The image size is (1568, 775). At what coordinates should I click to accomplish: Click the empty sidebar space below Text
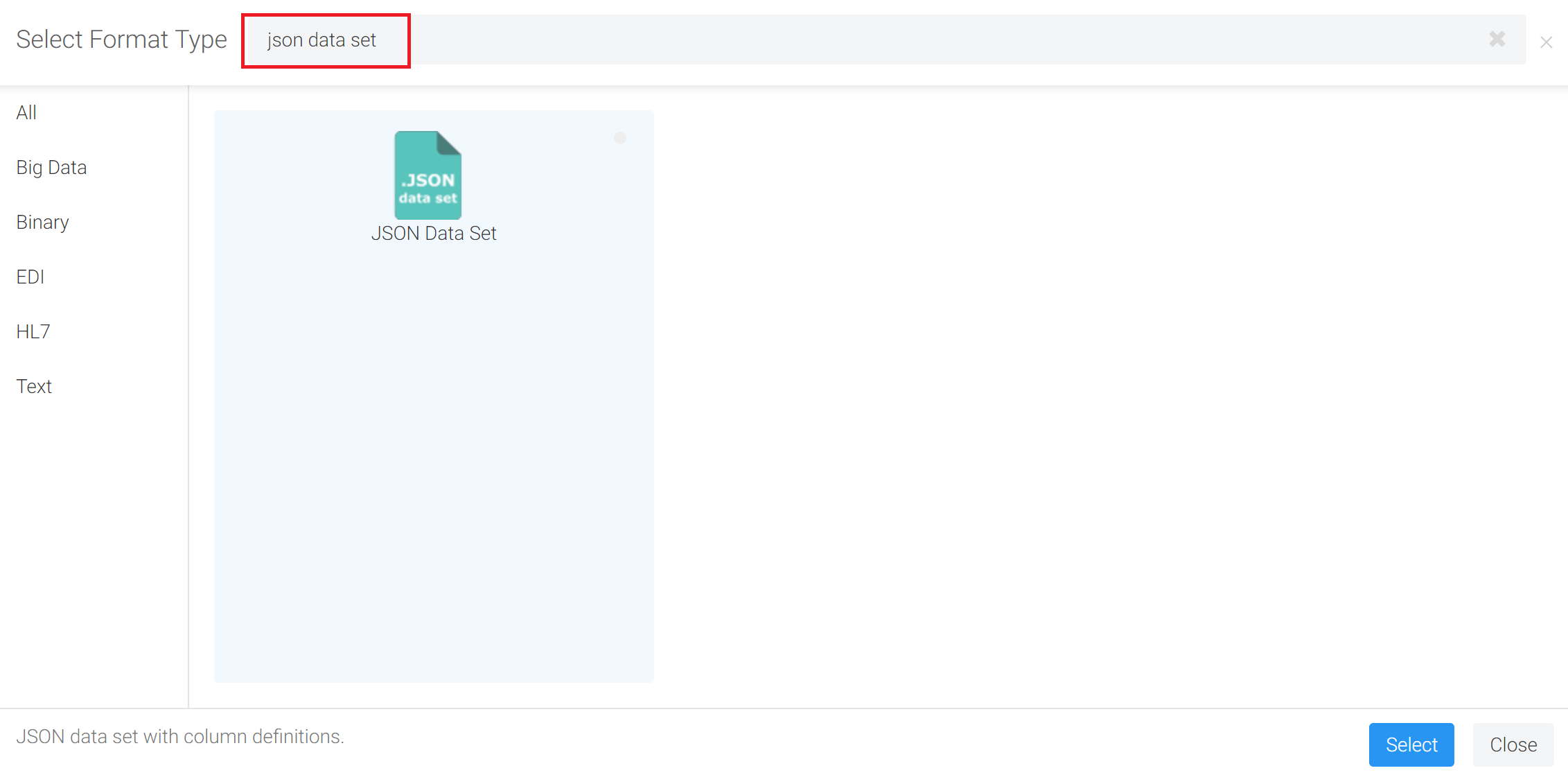click(94, 555)
